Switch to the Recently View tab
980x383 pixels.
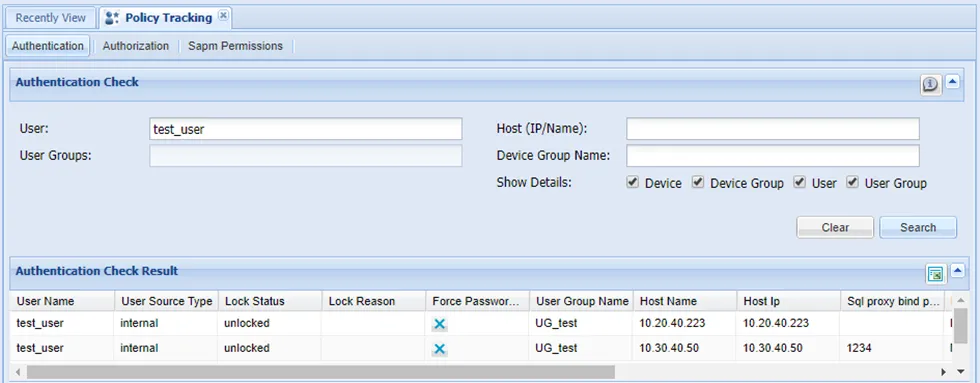tap(50, 18)
